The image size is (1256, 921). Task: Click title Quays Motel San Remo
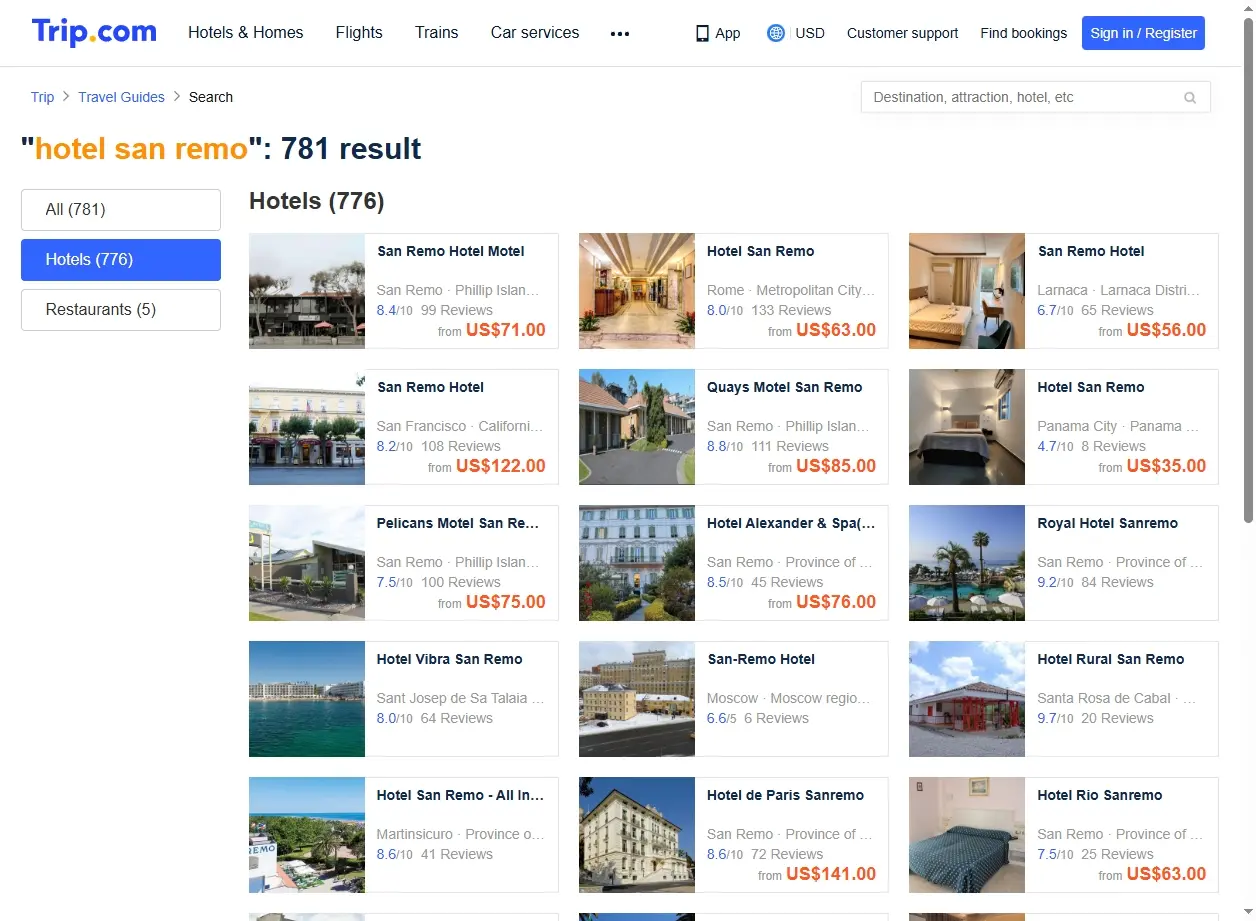coord(784,388)
